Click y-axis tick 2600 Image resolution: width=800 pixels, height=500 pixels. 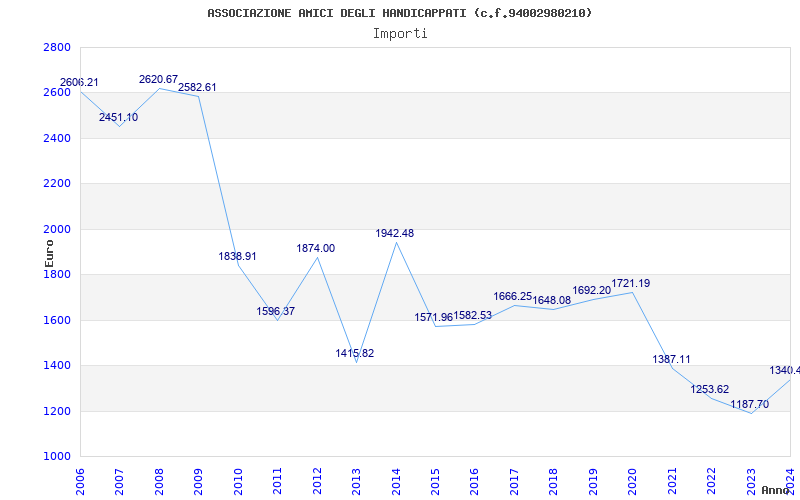57,93
